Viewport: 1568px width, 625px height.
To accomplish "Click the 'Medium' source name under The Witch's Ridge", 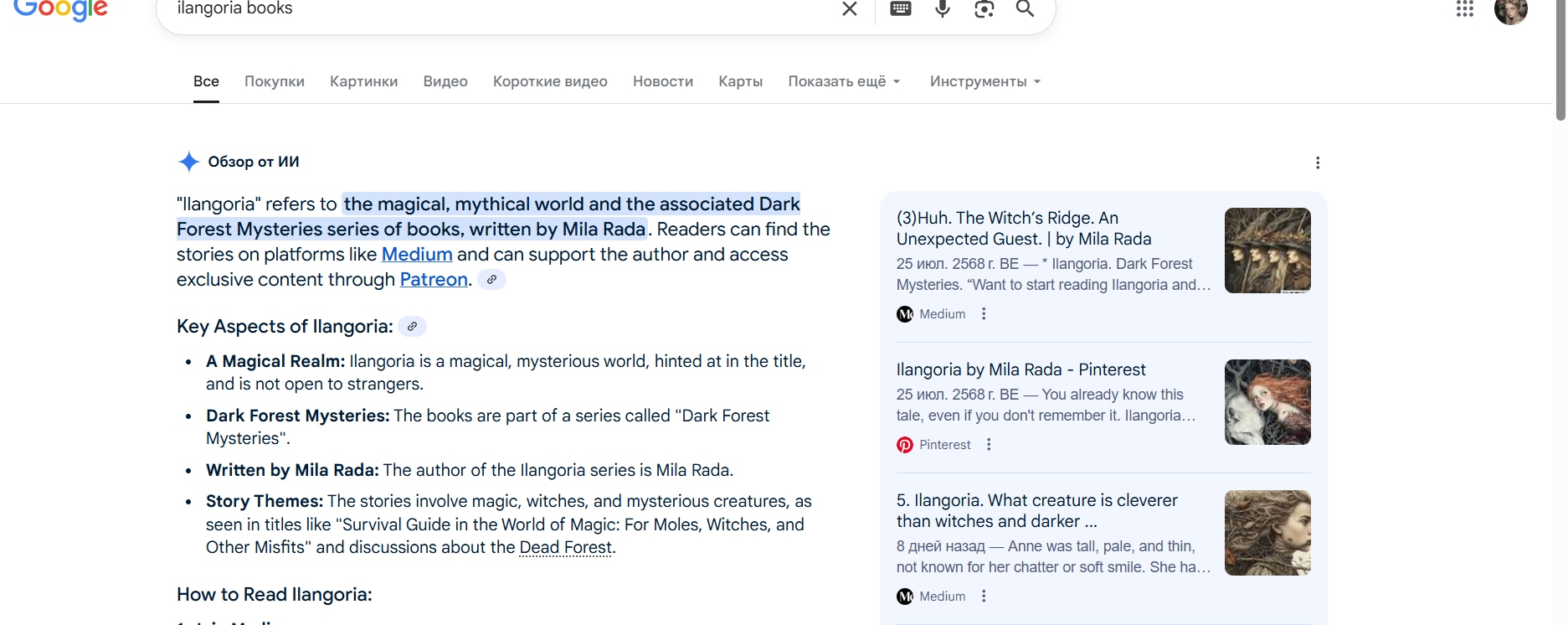I will pyautogui.click(x=943, y=314).
